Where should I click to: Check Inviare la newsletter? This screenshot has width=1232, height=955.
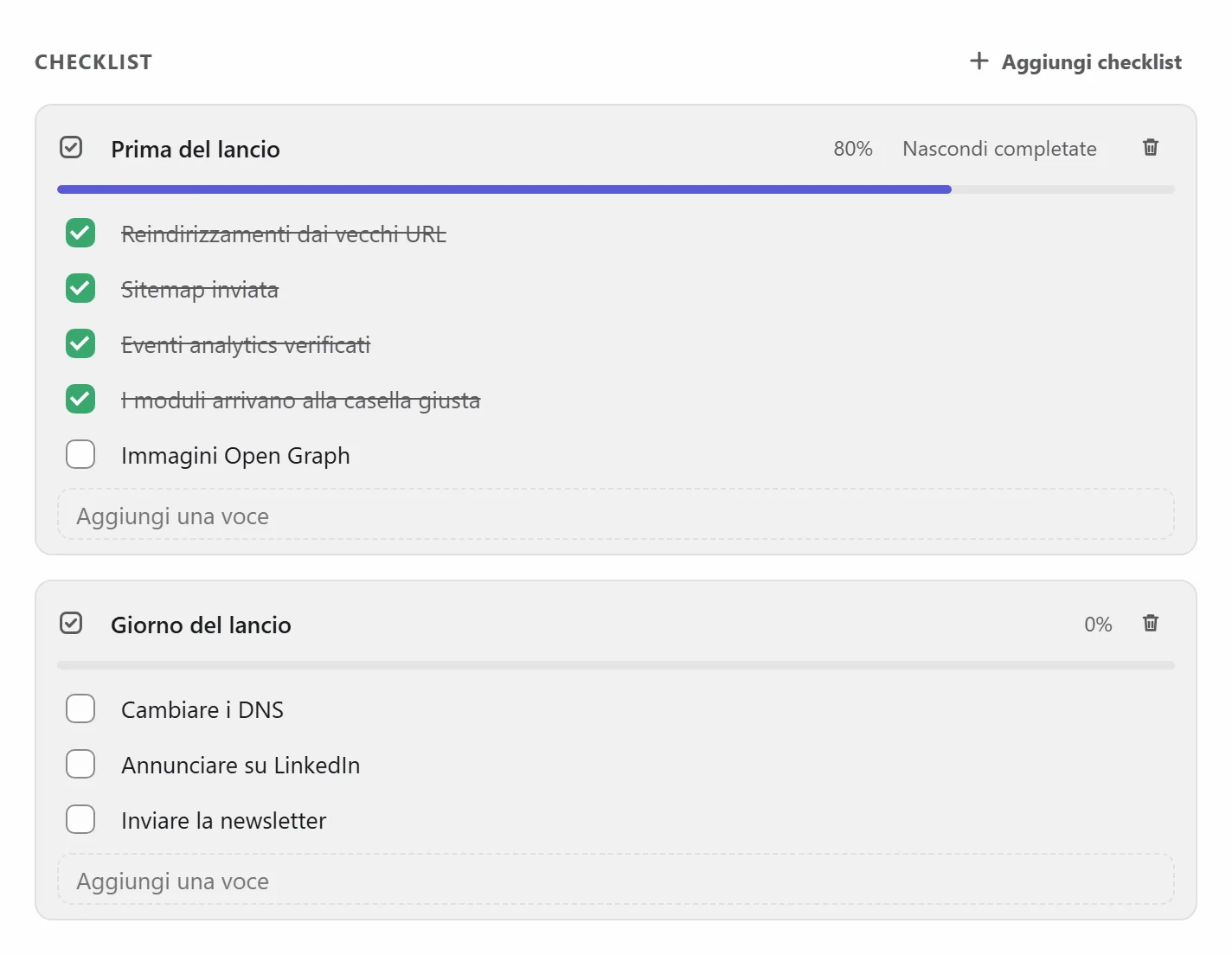tap(80, 819)
